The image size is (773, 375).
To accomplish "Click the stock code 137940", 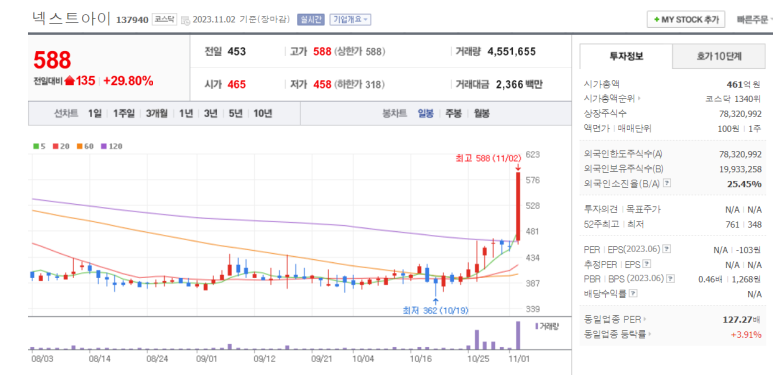I will coord(132,20).
